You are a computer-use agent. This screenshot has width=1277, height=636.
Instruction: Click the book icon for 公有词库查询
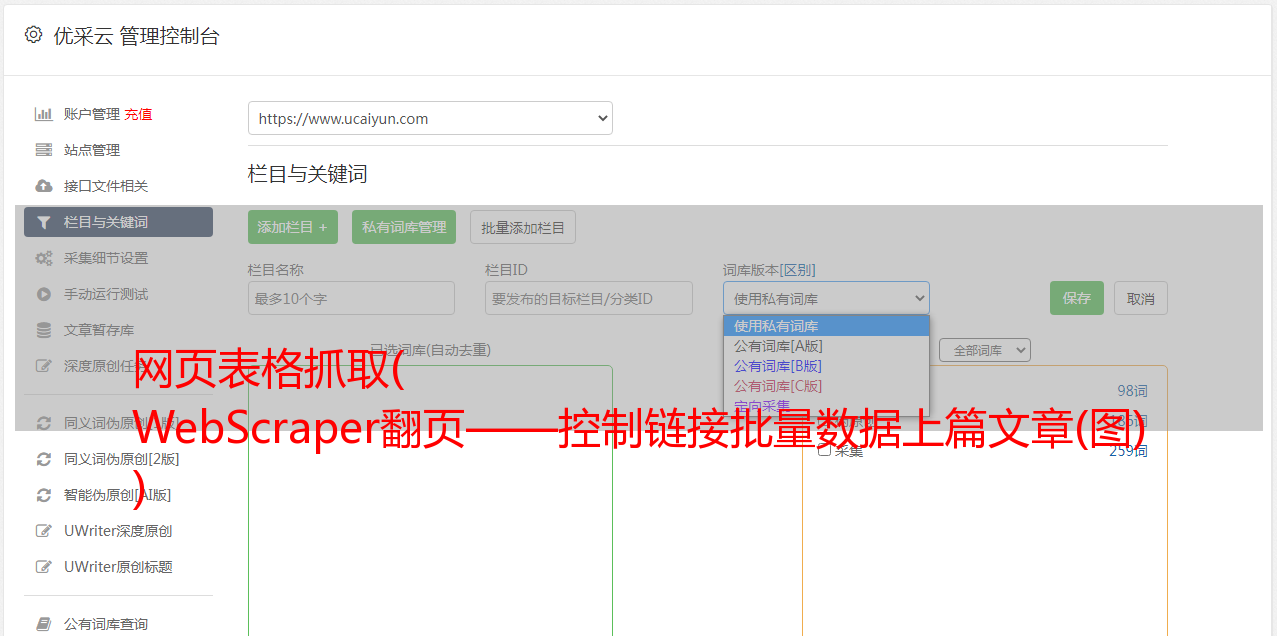(x=43, y=624)
